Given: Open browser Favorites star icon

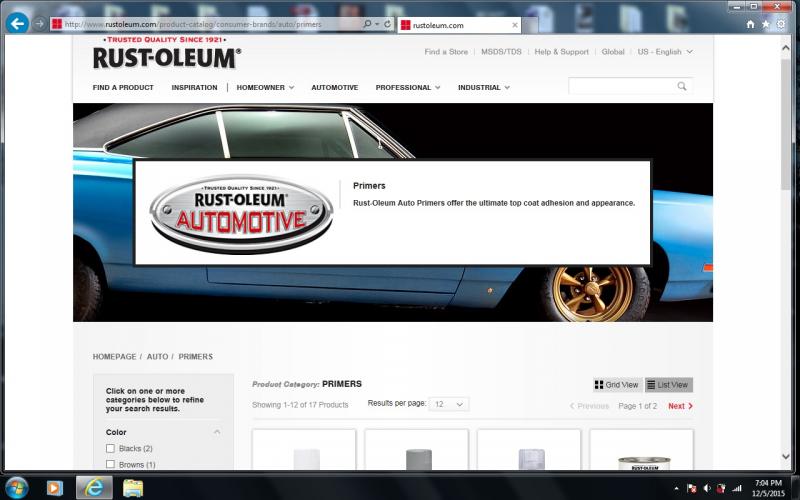Looking at the screenshot, I should pyautogui.click(x=766, y=24).
